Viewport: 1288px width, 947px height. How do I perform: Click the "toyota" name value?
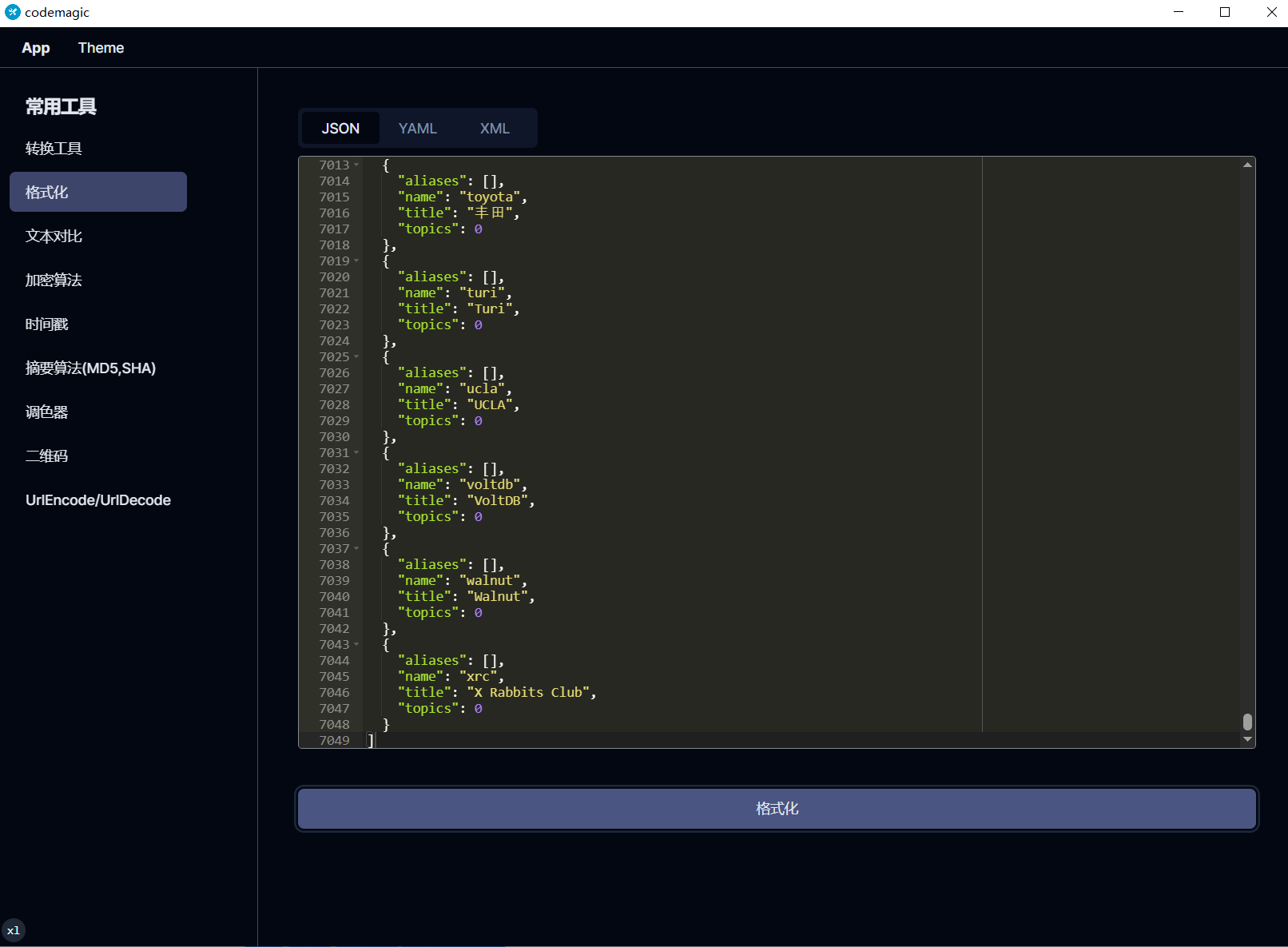(490, 197)
